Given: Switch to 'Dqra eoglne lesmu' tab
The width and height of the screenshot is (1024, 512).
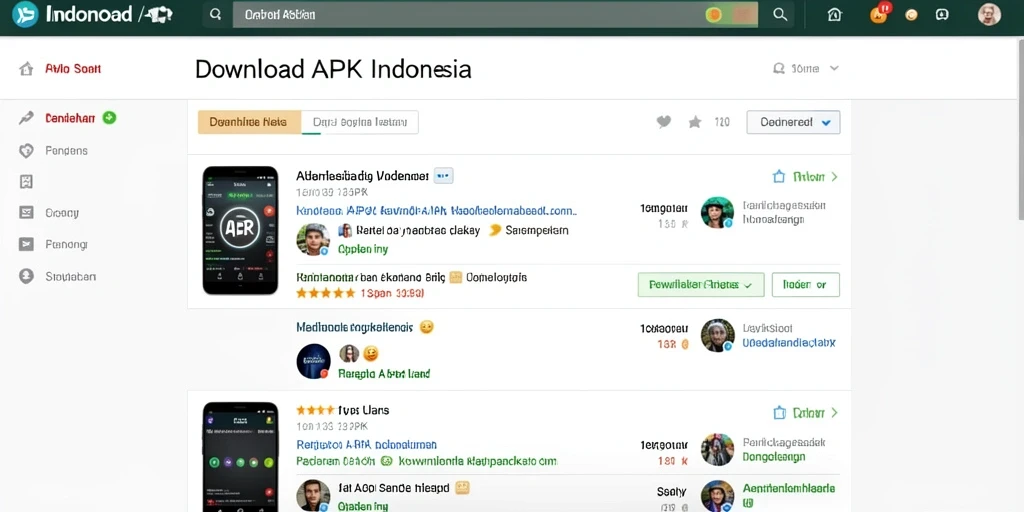Looking at the screenshot, I should 360,122.
